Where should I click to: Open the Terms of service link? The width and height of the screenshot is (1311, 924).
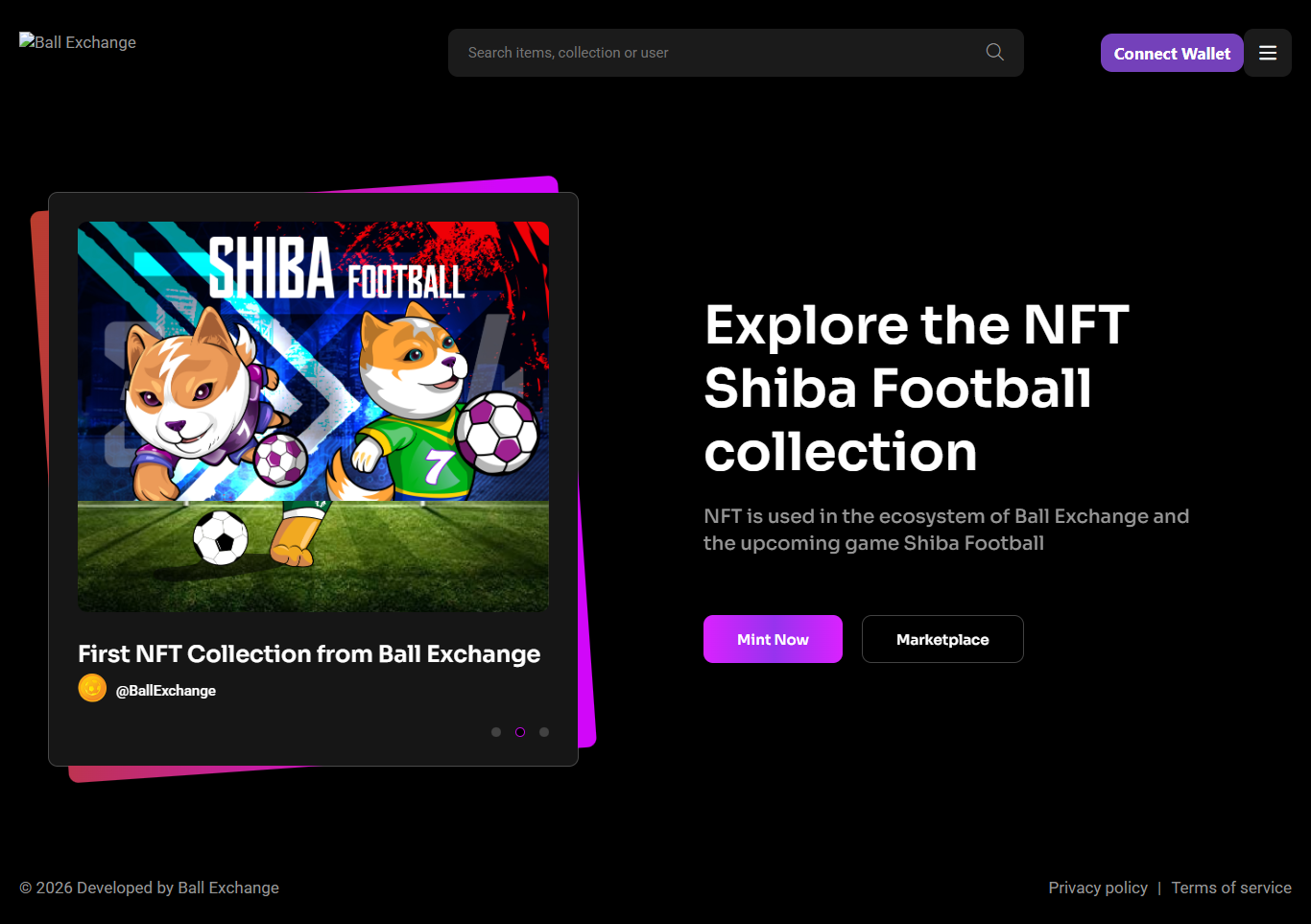[1230, 888]
